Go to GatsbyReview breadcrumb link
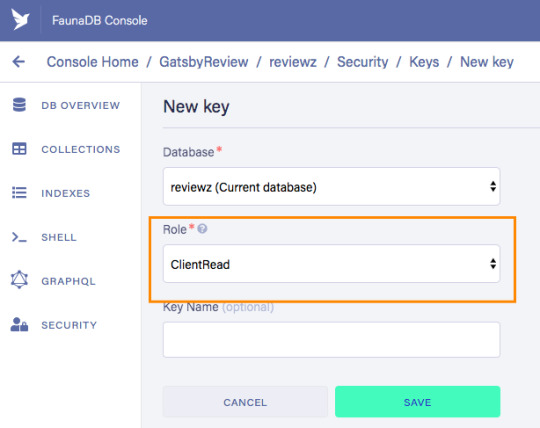The width and height of the screenshot is (540, 428). tap(204, 62)
